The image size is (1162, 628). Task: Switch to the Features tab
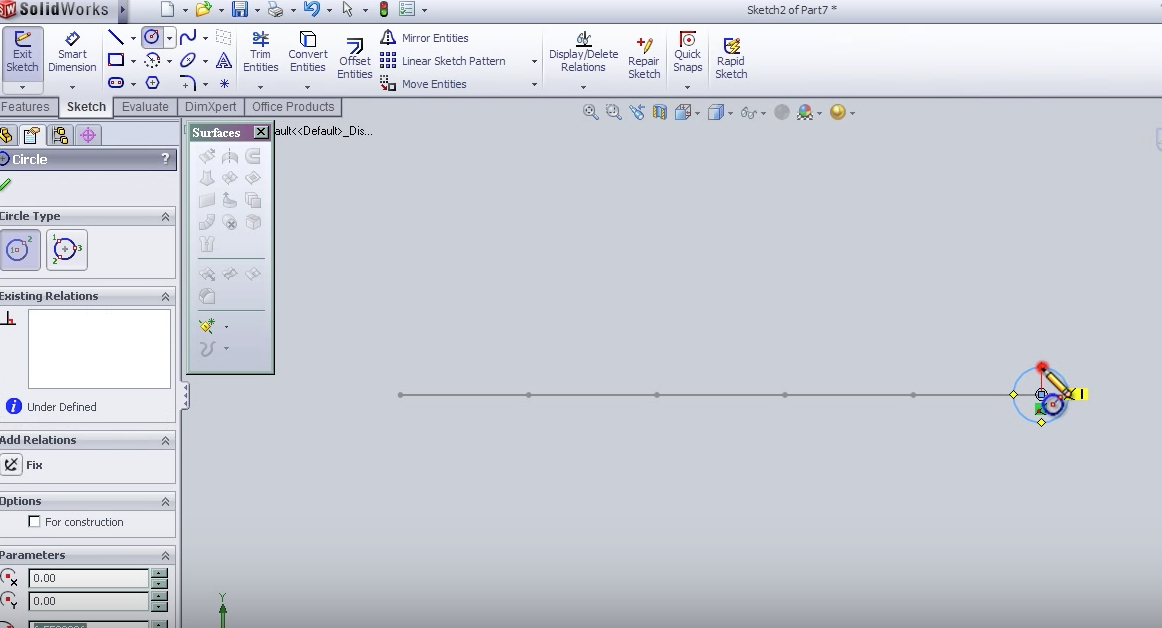(x=26, y=107)
